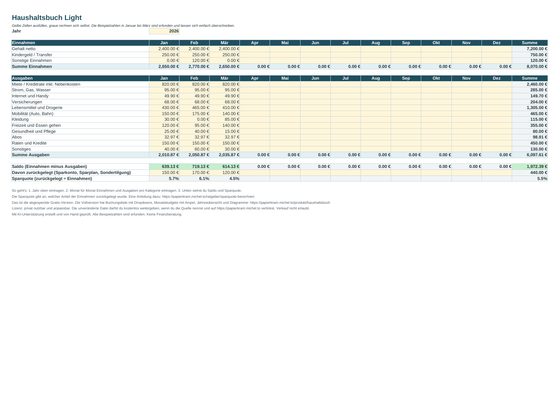Click the Gehalt netto January amount cell
The height and width of the screenshot is (420, 560).
(164, 49)
